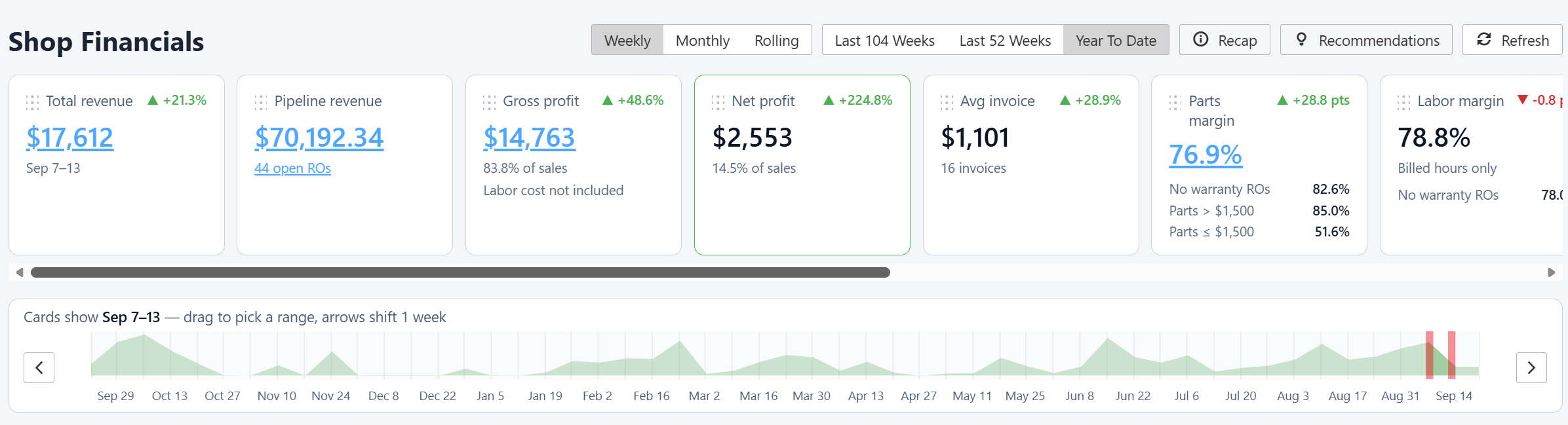Shift timeline back one week
This screenshot has height=425, width=1568.
click(39, 367)
